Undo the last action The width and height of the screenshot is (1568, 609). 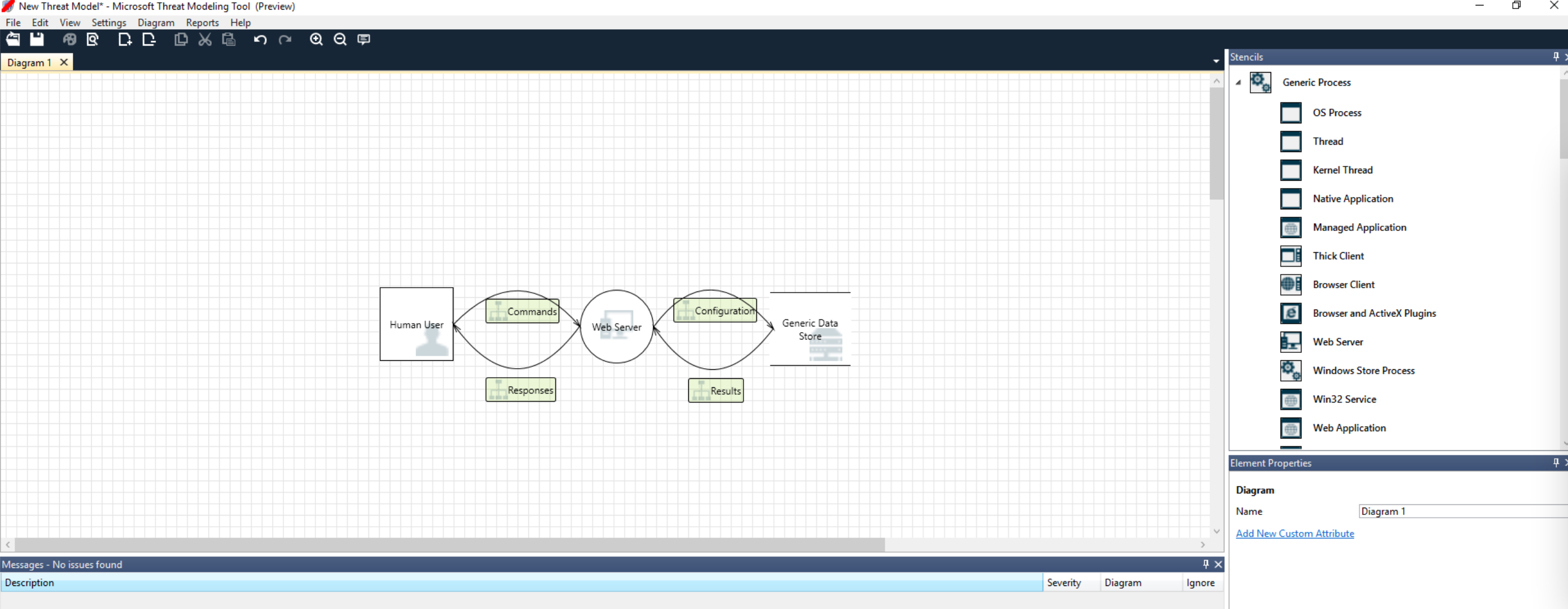pos(260,39)
